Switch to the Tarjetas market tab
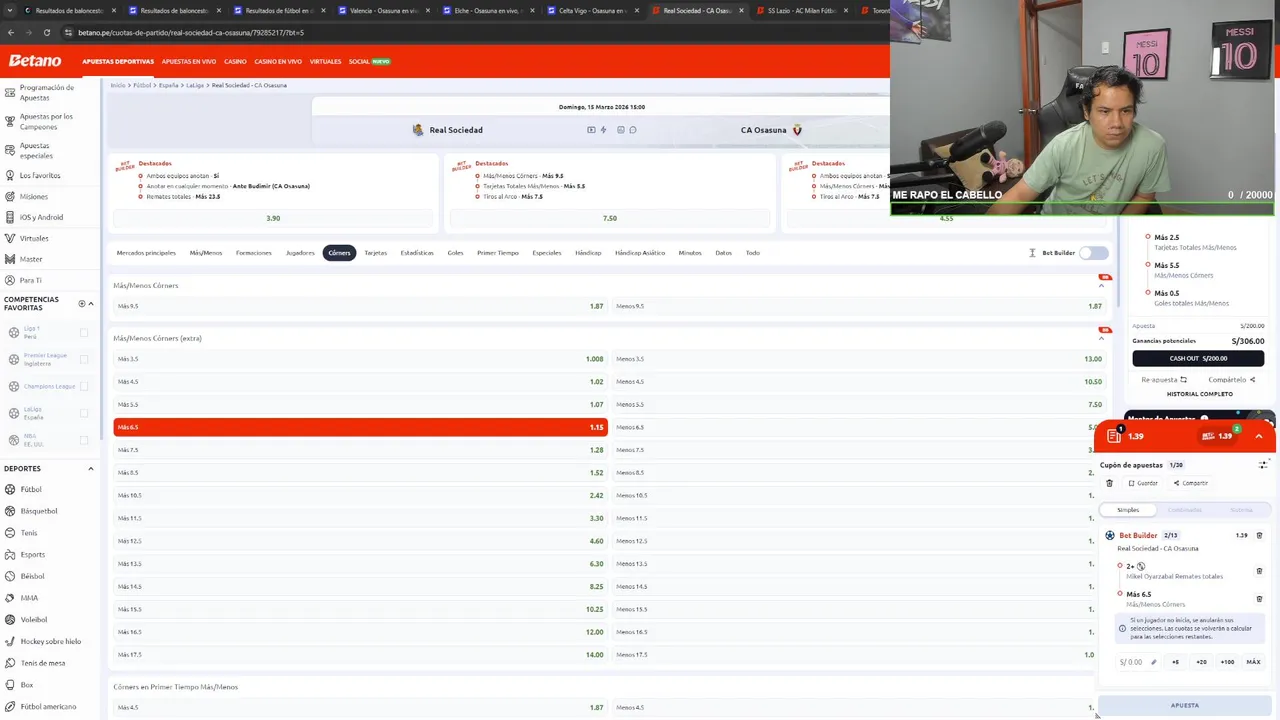This screenshot has width=1280, height=720. [x=375, y=253]
